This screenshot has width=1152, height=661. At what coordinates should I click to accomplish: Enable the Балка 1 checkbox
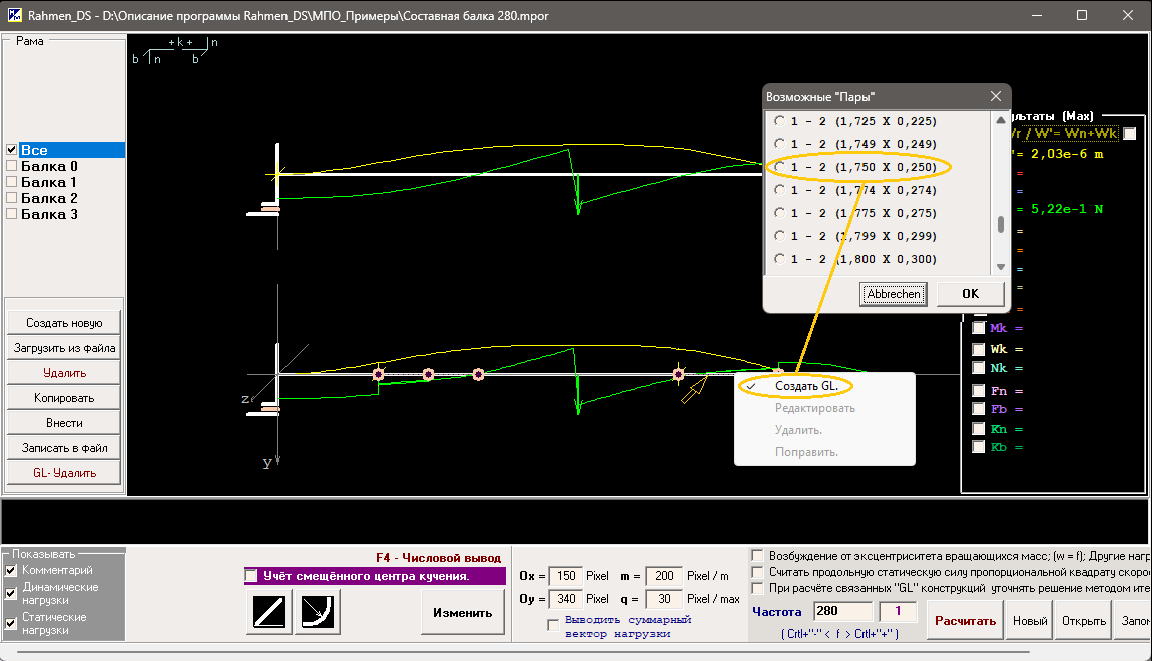(x=12, y=183)
